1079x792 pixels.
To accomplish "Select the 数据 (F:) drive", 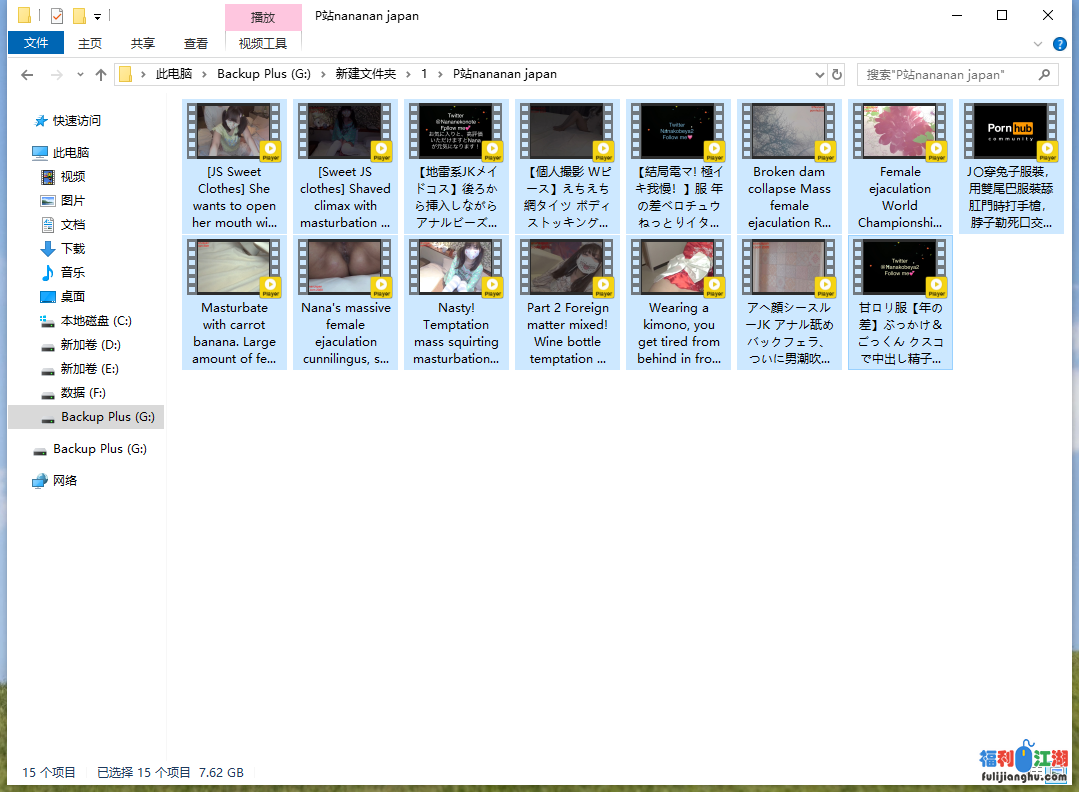I will [82, 393].
